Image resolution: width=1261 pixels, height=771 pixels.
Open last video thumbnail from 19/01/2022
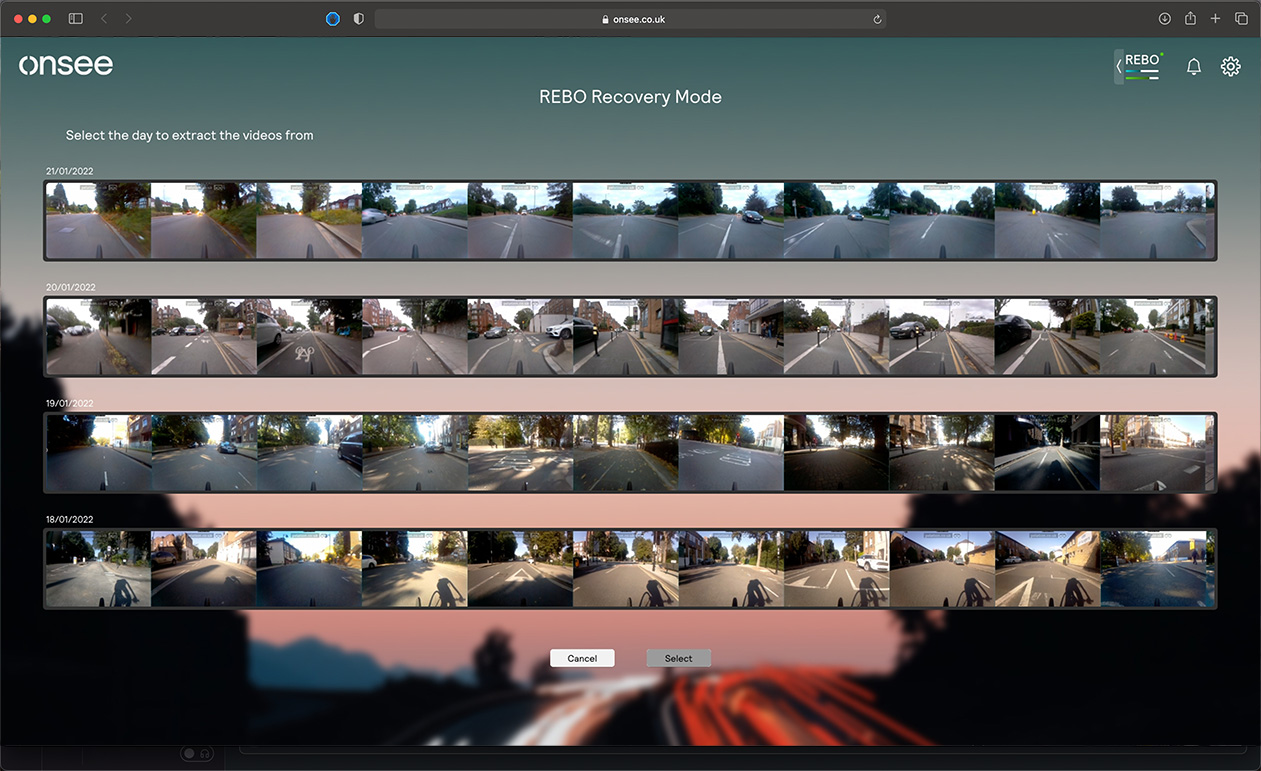point(1157,452)
